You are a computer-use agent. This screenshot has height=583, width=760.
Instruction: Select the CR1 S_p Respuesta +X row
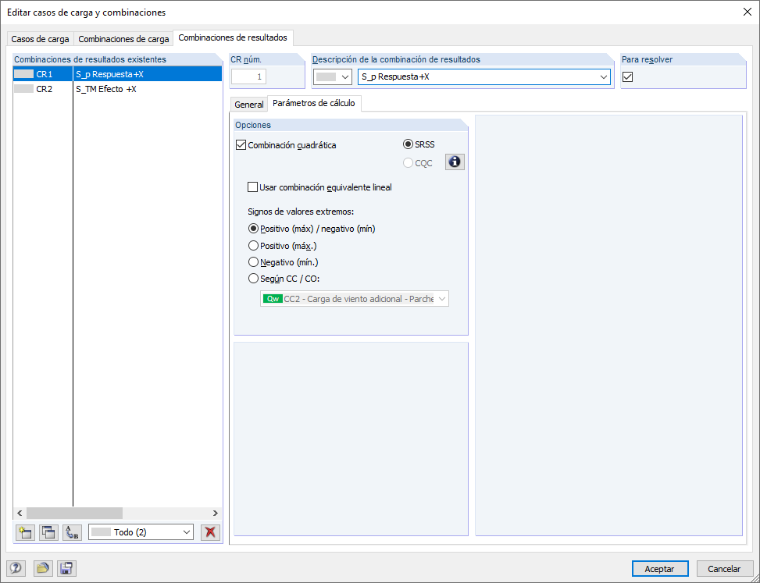point(117,74)
